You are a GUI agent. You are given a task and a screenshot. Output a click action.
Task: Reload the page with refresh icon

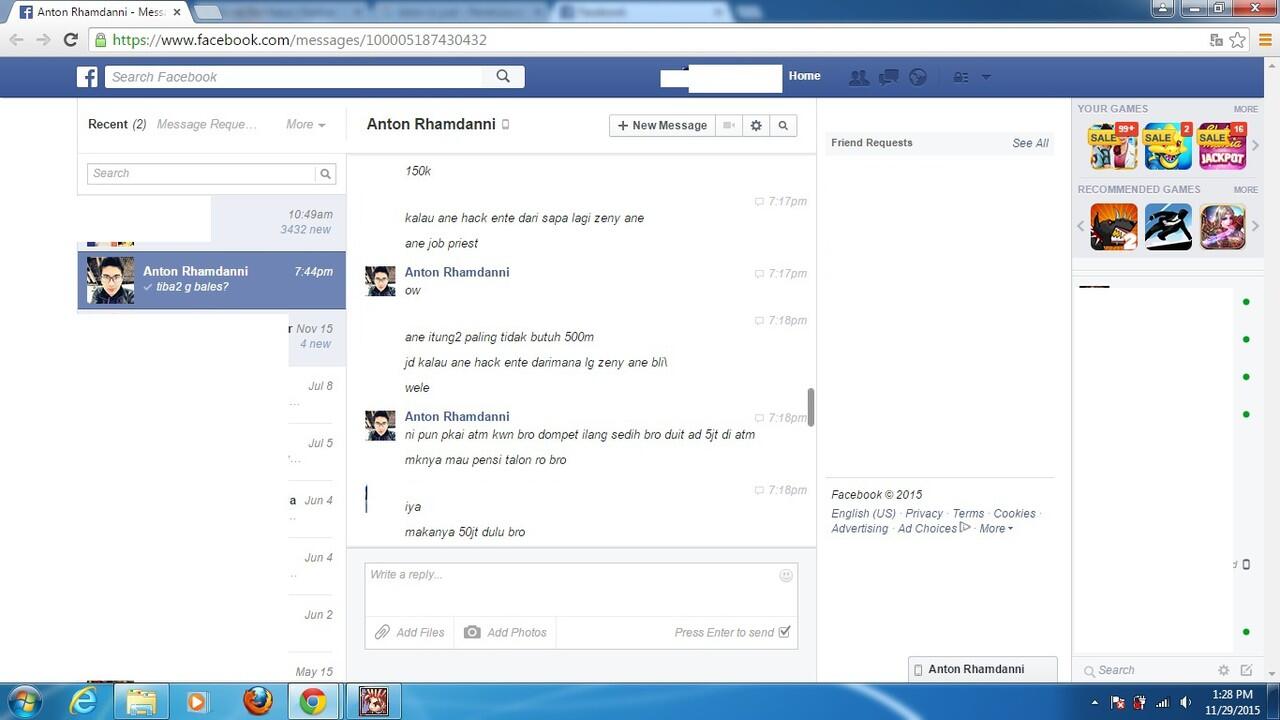pos(70,40)
